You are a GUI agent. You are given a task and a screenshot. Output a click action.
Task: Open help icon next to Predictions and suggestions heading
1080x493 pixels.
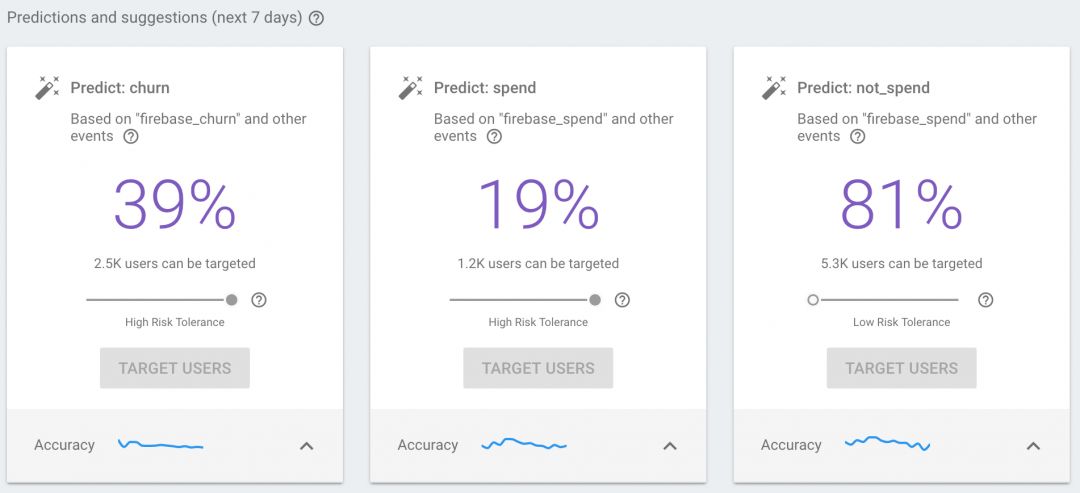[316, 18]
